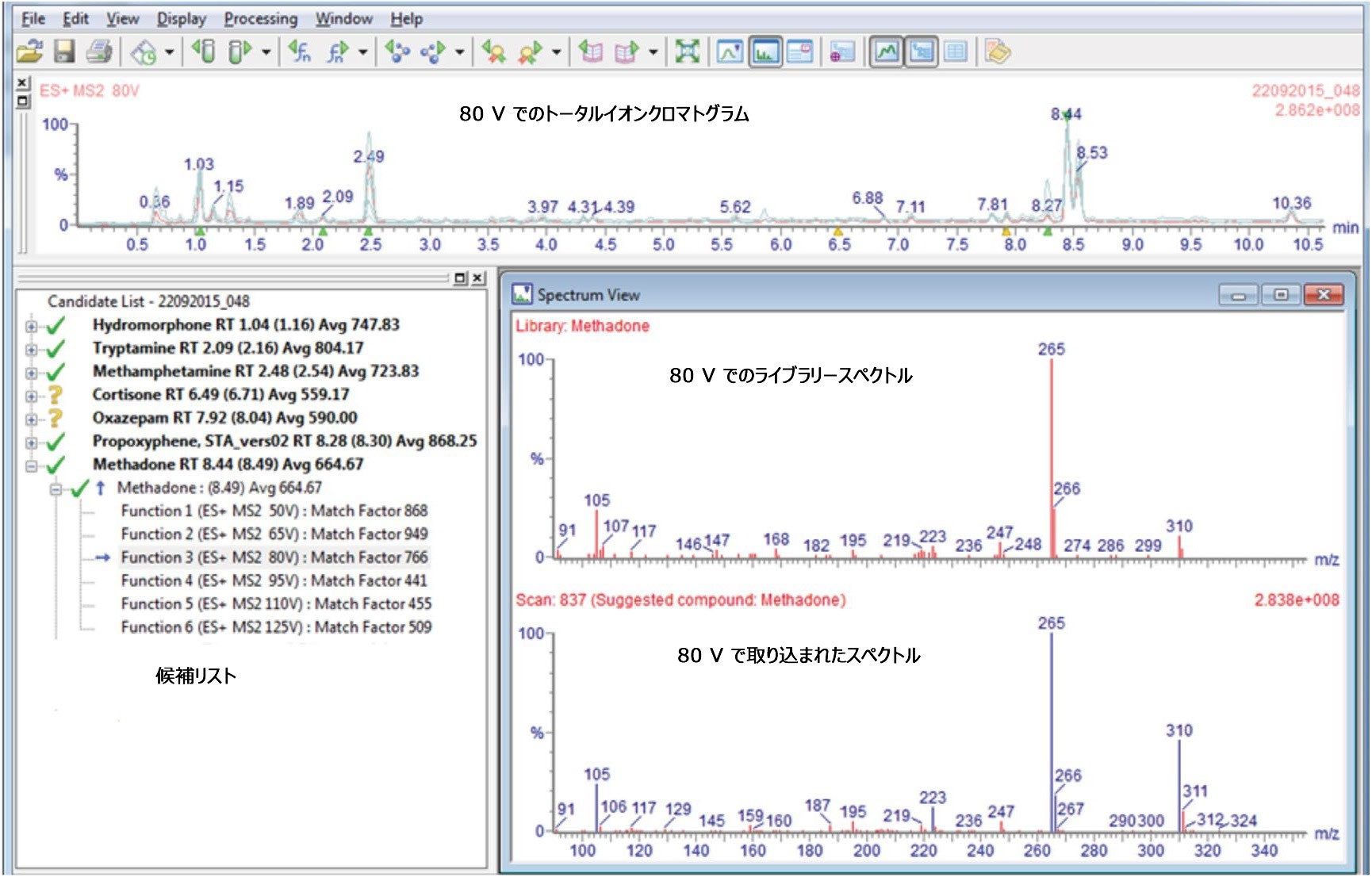
Task: Select Function 4 (ES+ MS2 95V) row
Action: tap(274, 580)
